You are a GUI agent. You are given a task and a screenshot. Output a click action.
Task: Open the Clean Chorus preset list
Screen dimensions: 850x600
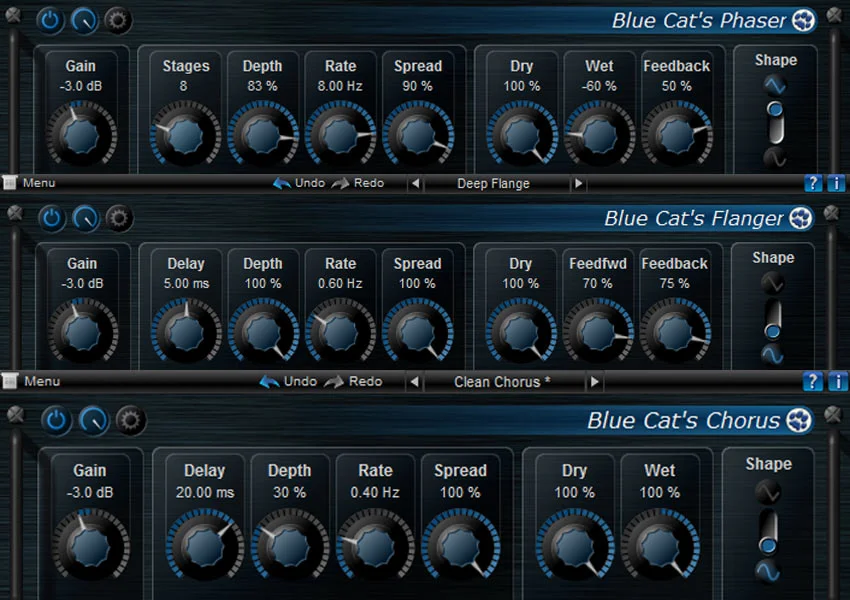pos(503,382)
